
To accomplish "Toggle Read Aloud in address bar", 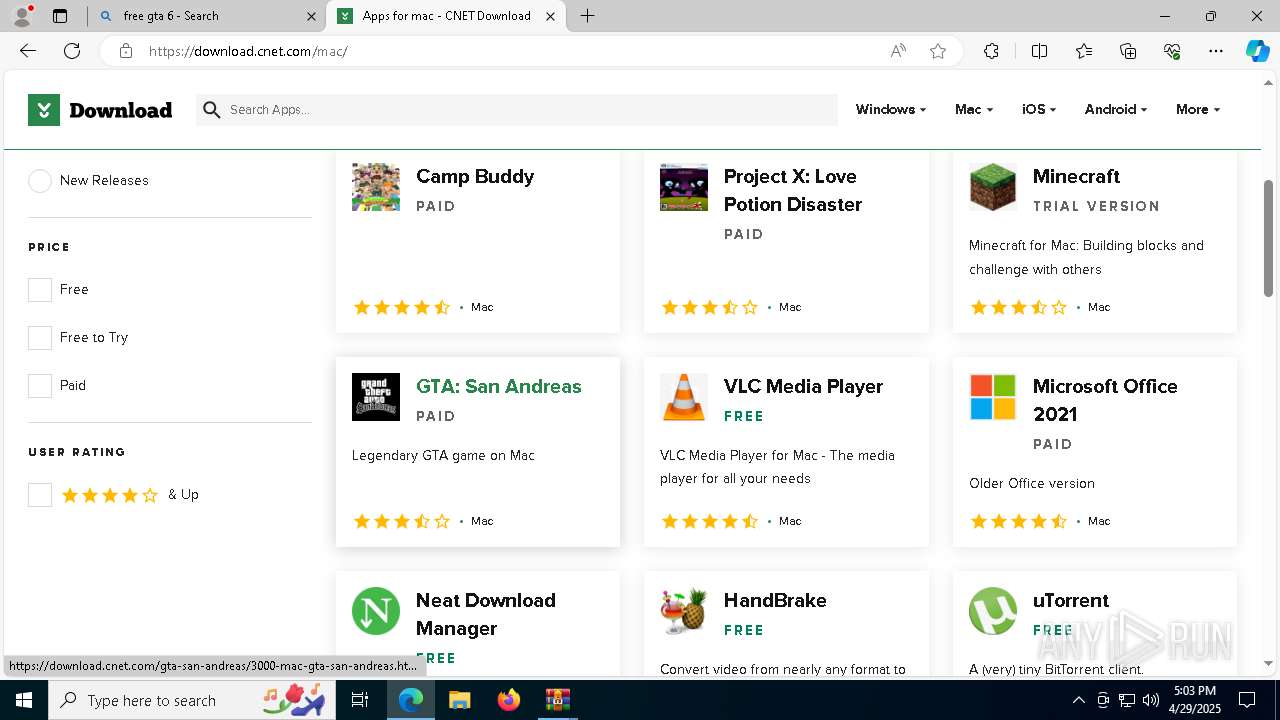I will point(898,51).
